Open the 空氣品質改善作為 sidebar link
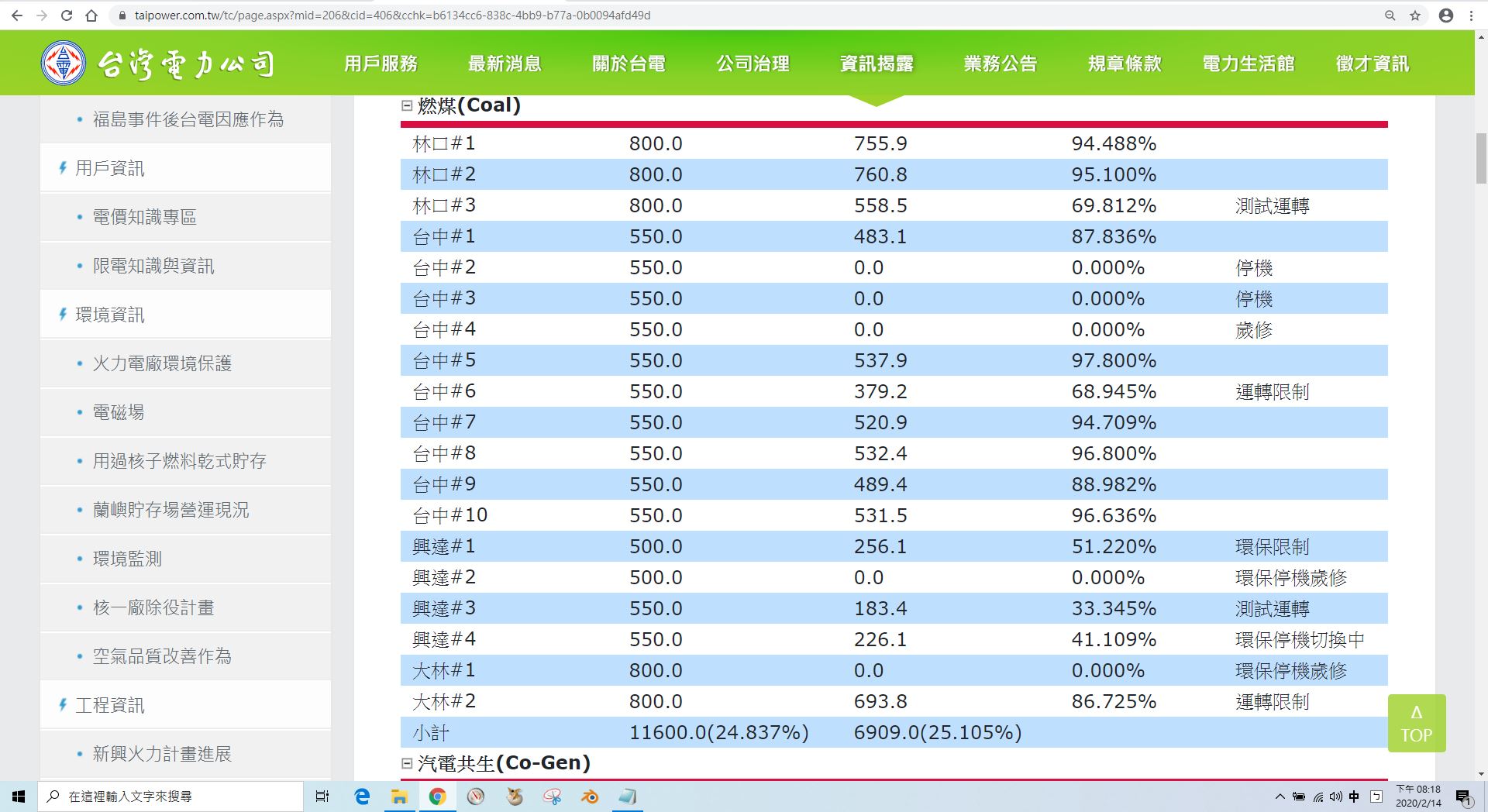 162,656
